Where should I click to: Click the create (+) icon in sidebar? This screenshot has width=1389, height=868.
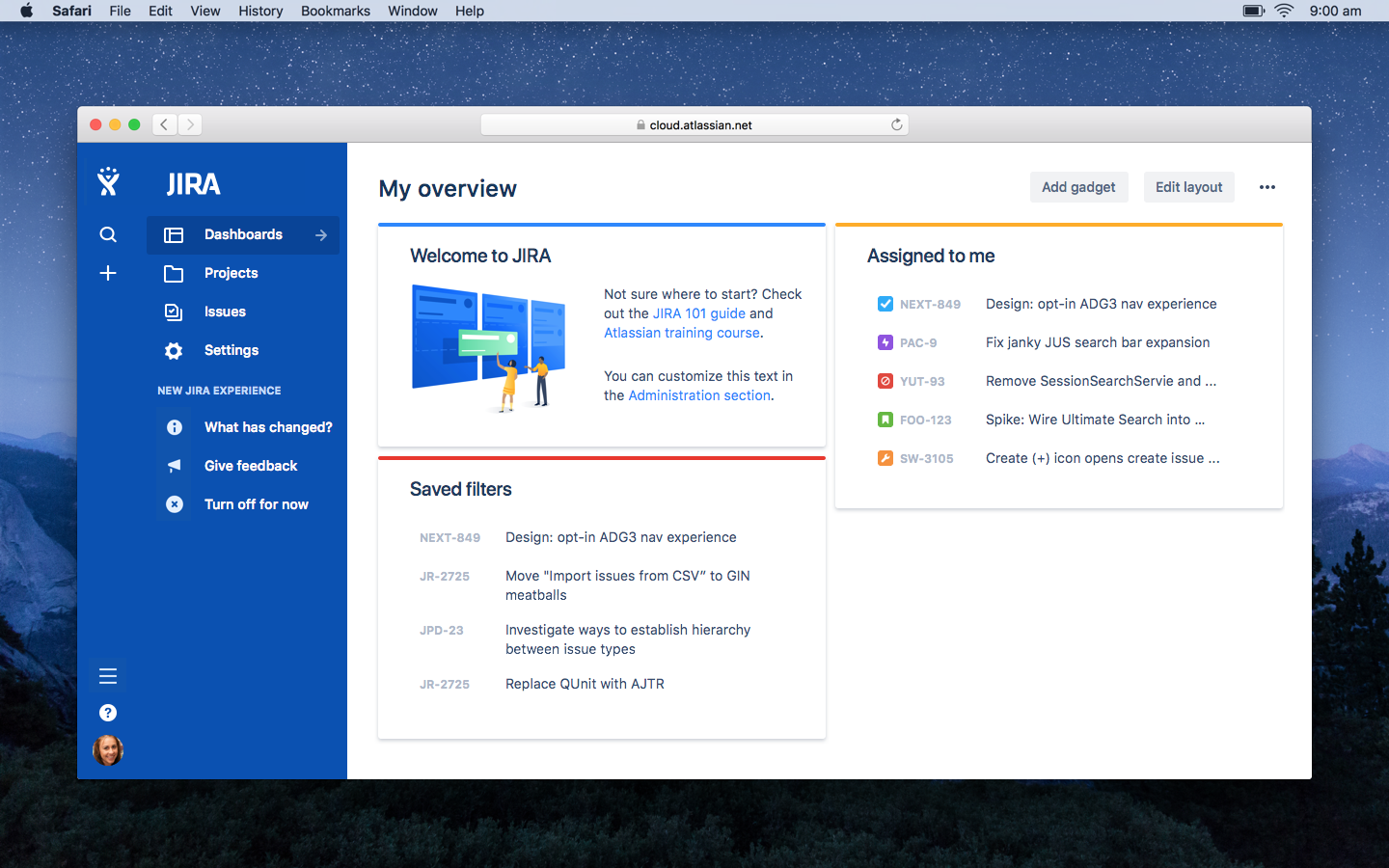tap(108, 273)
